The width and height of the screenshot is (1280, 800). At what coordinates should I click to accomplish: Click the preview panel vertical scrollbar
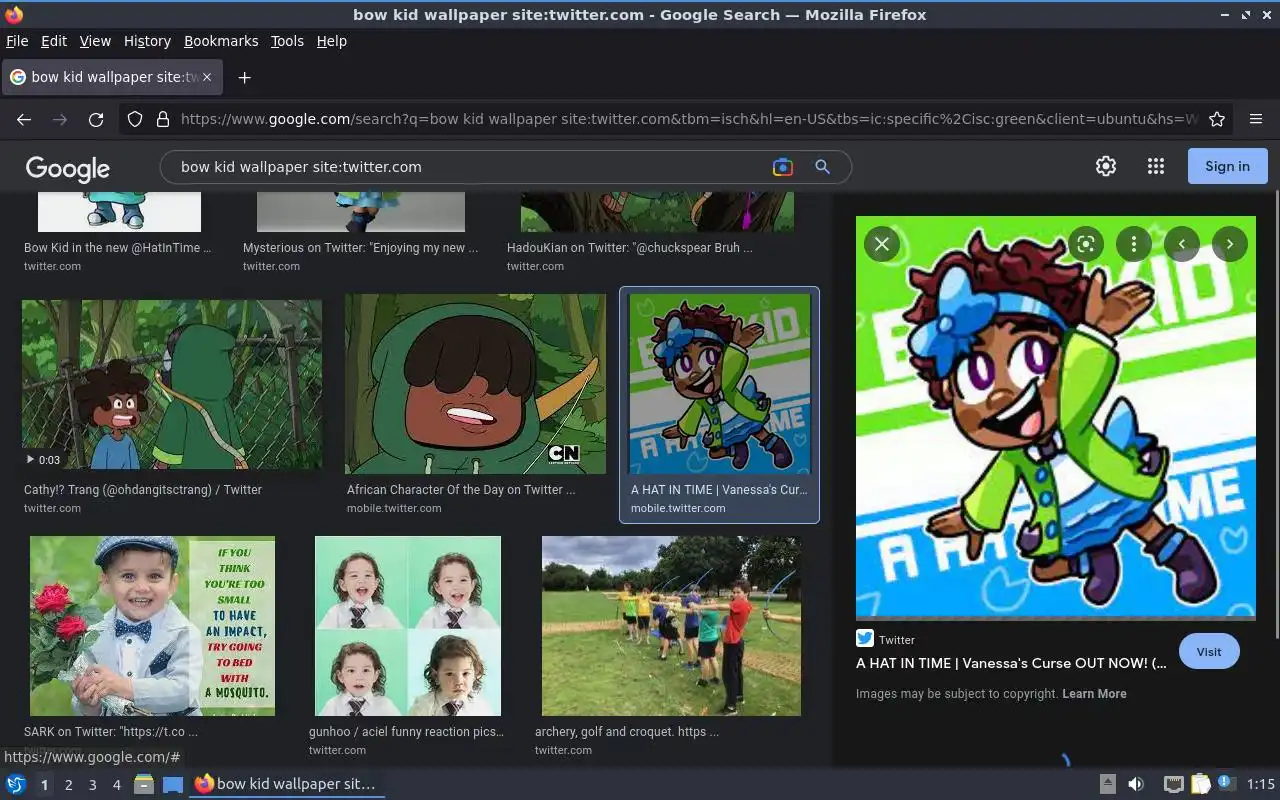click(1276, 415)
